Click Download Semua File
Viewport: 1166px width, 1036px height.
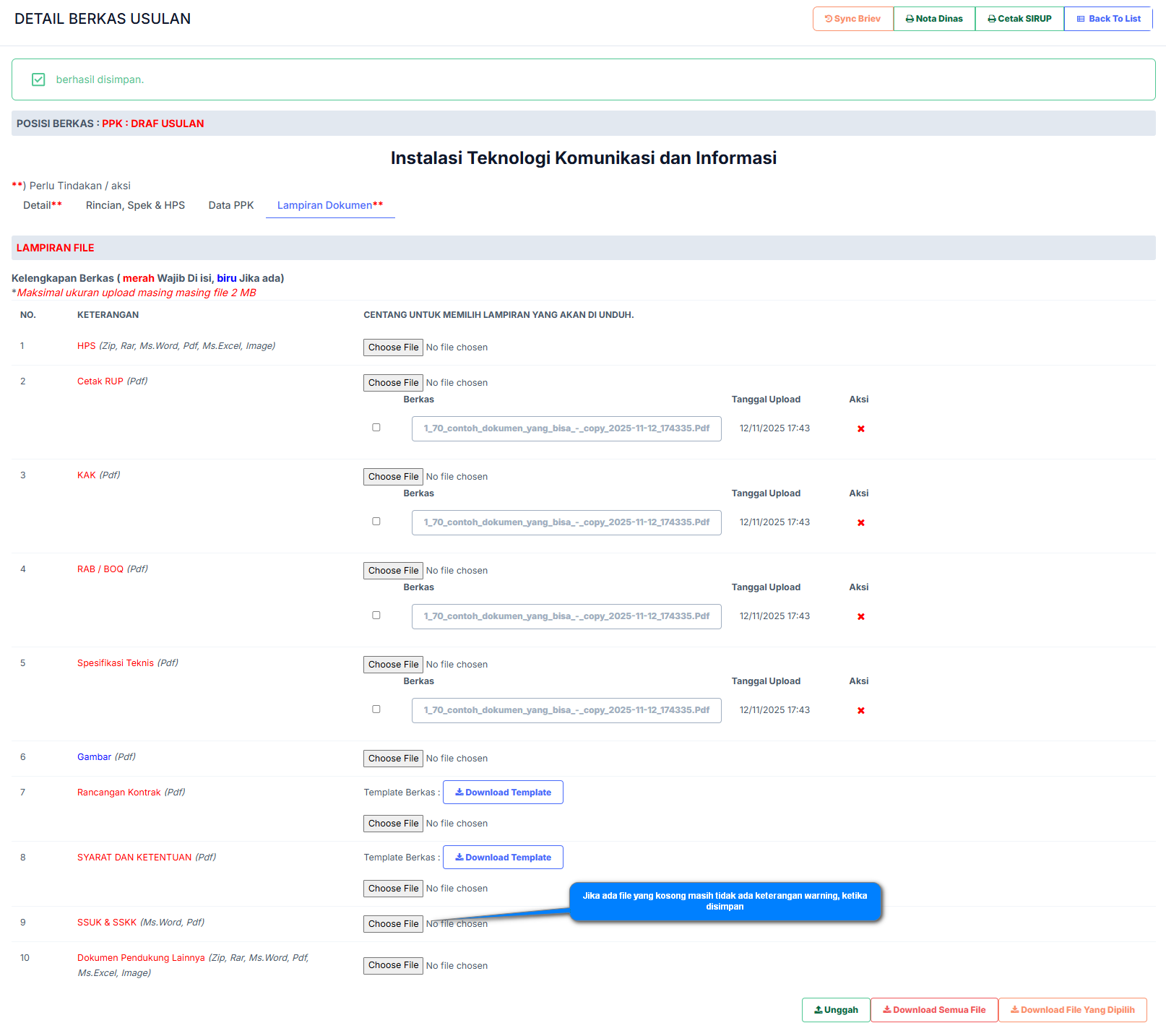(x=934, y=1010)
